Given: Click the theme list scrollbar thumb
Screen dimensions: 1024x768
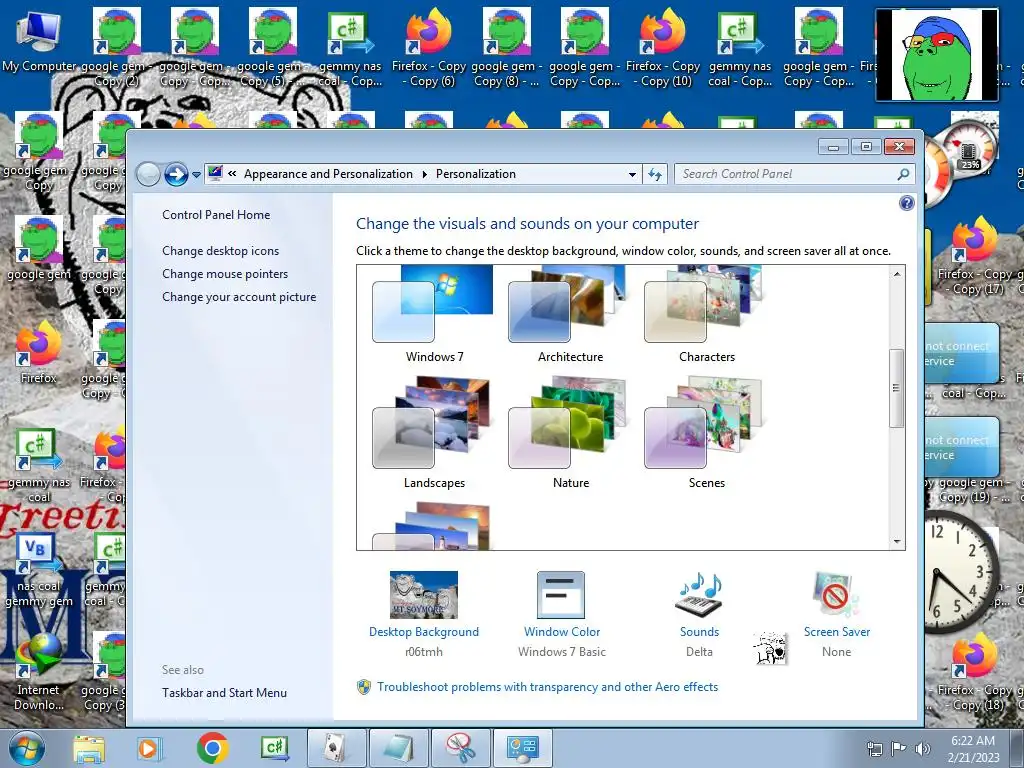Looking at the screenshot, I should pos(897,388).
